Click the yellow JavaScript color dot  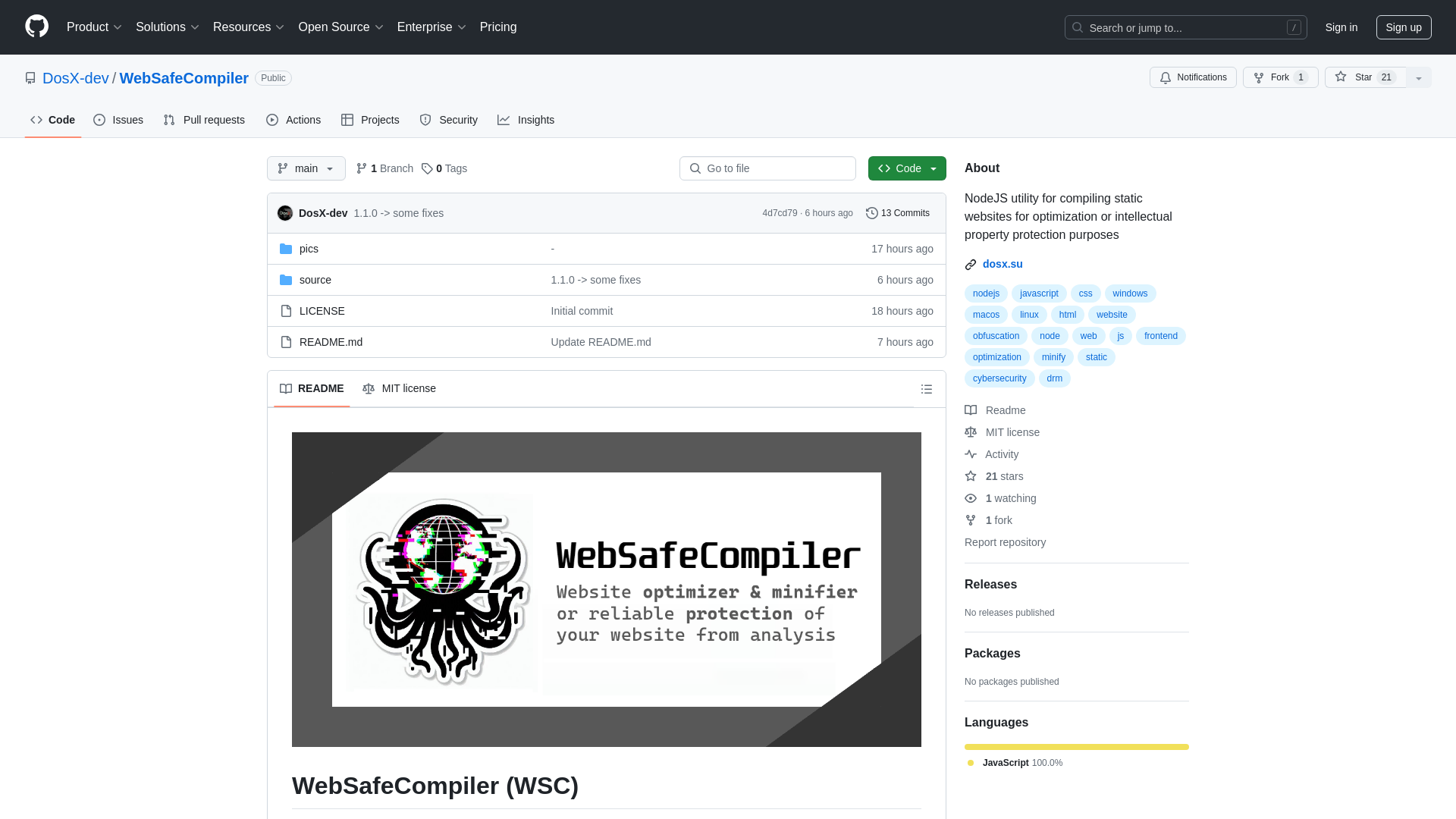tap(971, 763)
